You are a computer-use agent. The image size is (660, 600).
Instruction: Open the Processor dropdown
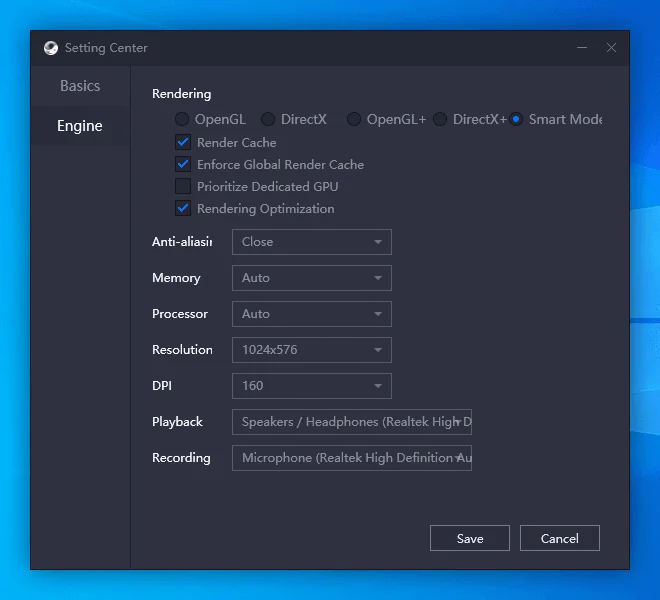[312, 314]
